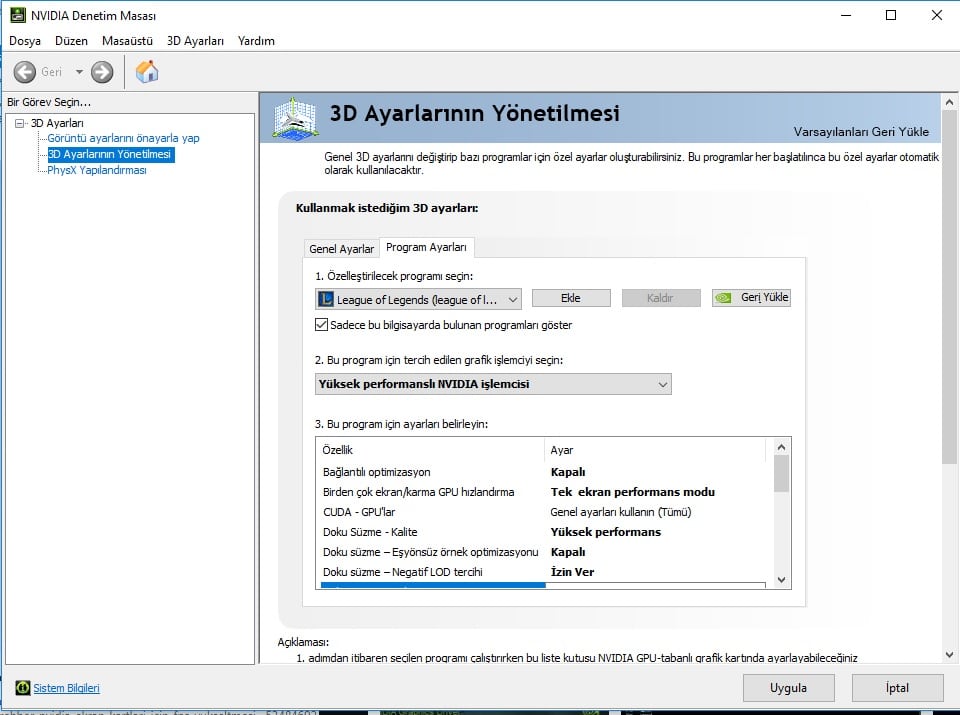Click 'İzin Ver' setting value
The height and width of the screenshot is (715, 960).
(x=572, y=572)
